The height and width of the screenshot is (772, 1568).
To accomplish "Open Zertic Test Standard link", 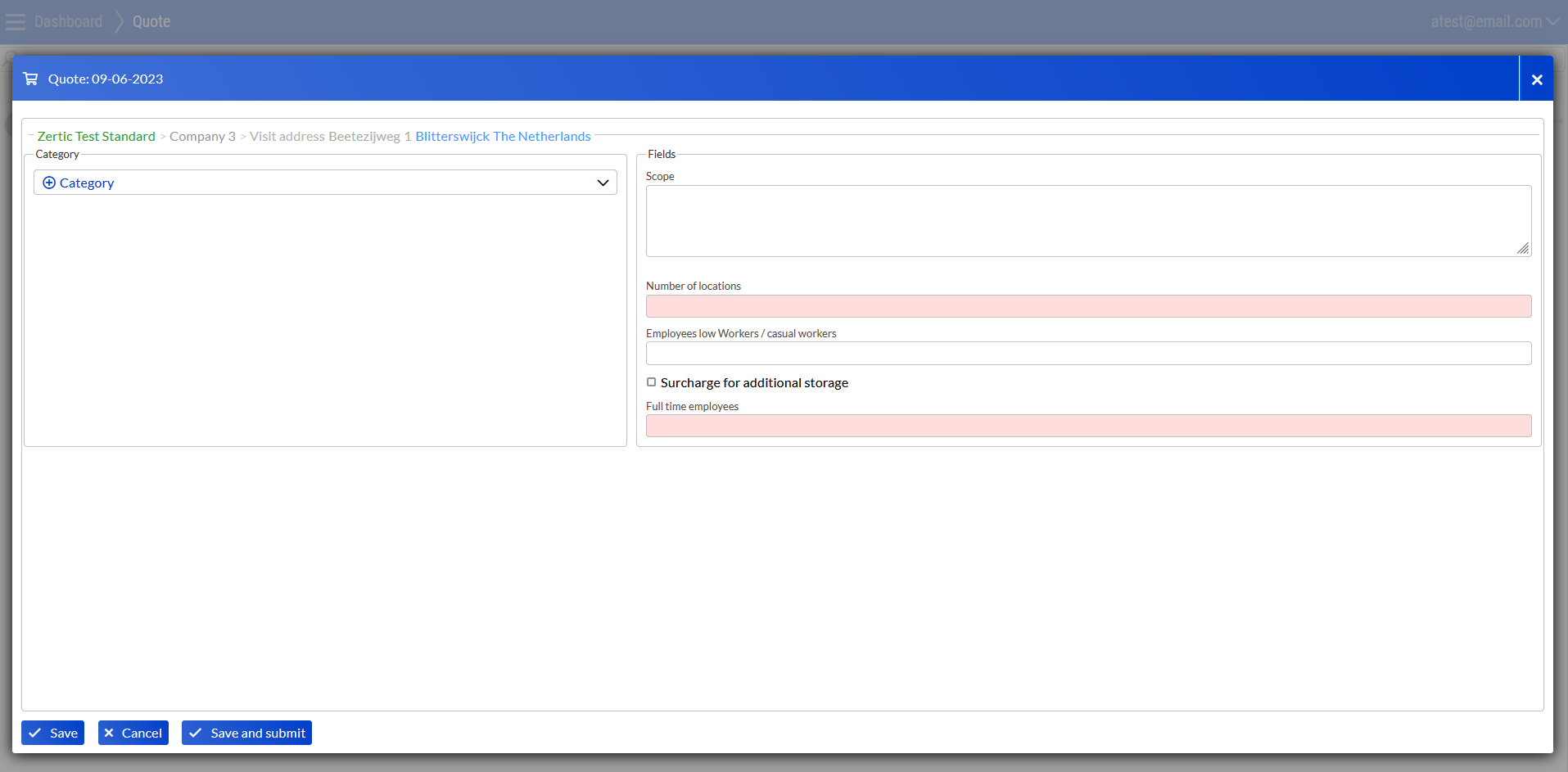I will point(96,137).
